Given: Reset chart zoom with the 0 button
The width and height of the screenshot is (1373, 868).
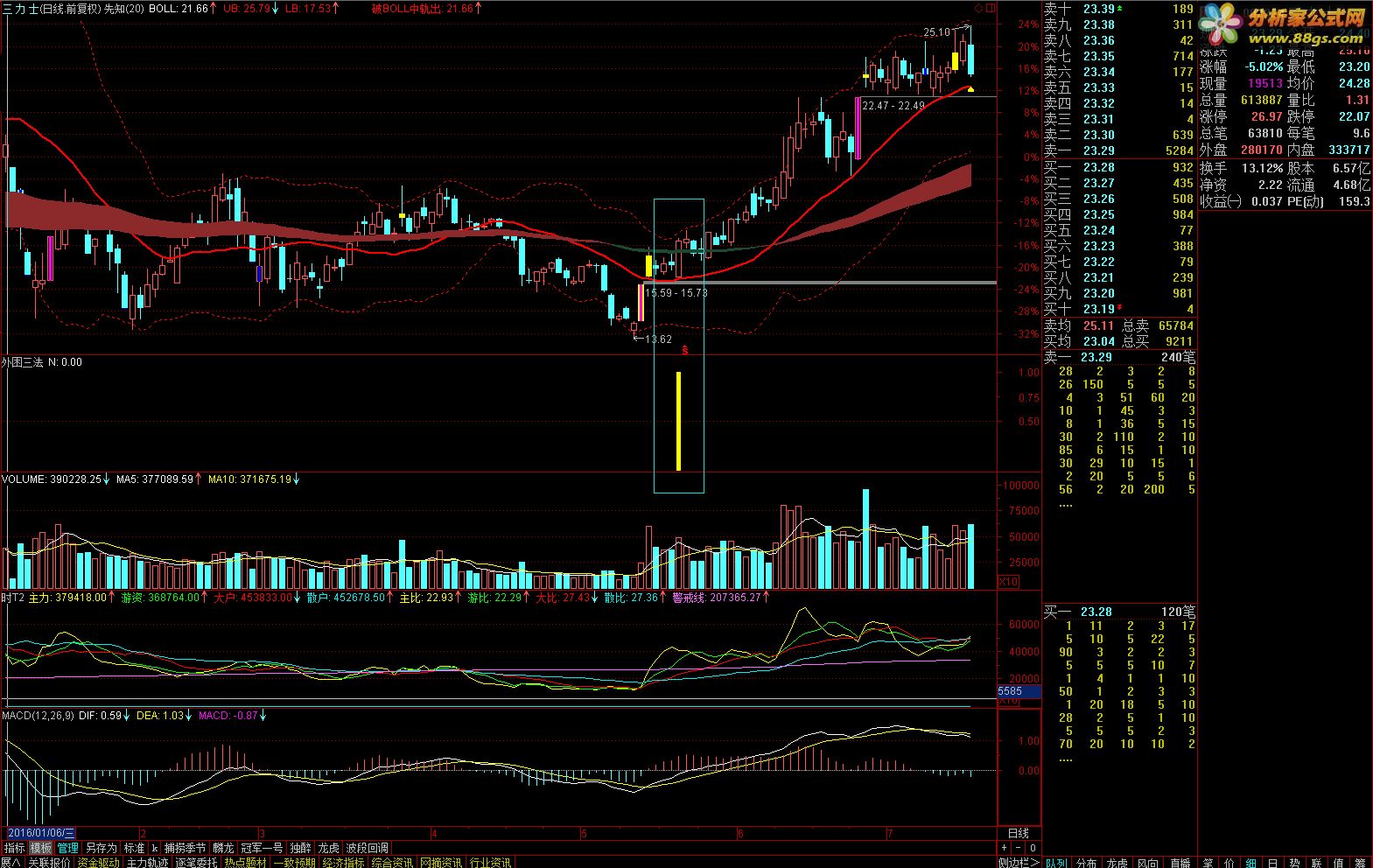Looking at the screenshot, I should point(1033,848).
